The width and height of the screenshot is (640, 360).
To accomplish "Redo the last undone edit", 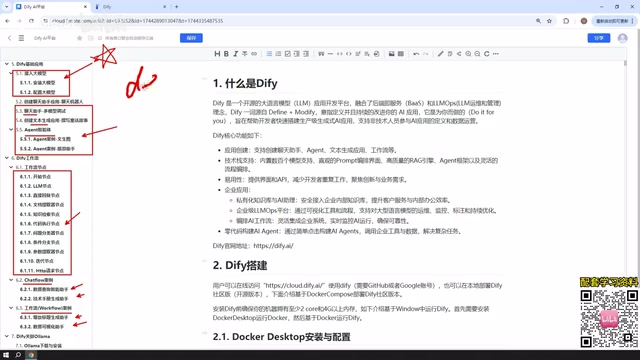I will pyautogui.click(x=425, y=54).
